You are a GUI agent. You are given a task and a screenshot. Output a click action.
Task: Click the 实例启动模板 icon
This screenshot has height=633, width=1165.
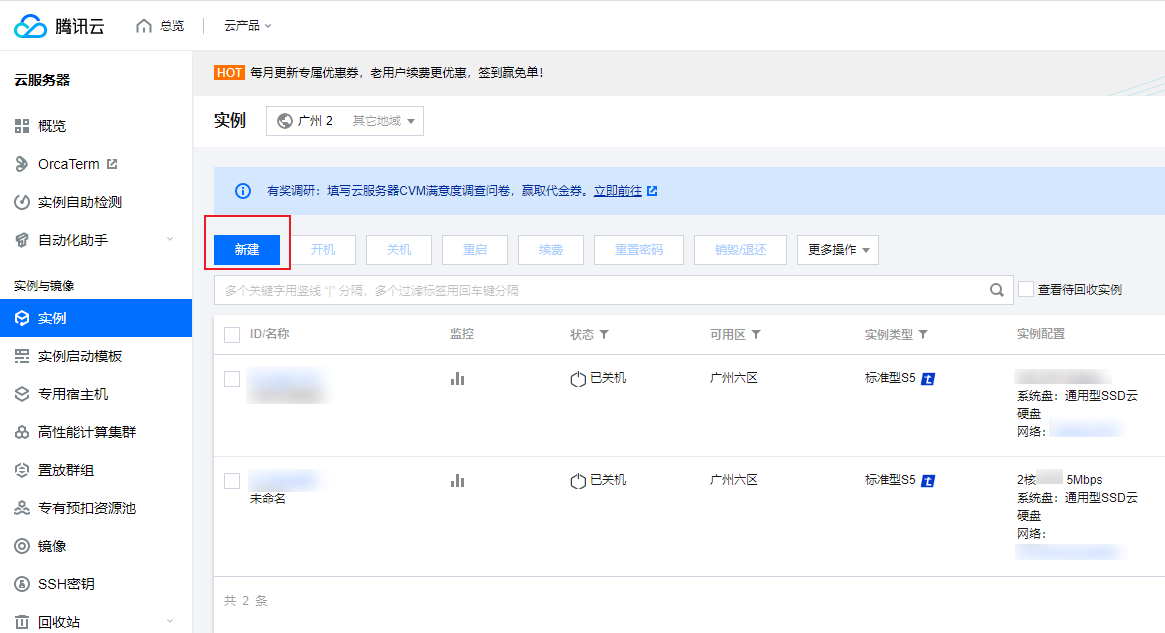22,357
